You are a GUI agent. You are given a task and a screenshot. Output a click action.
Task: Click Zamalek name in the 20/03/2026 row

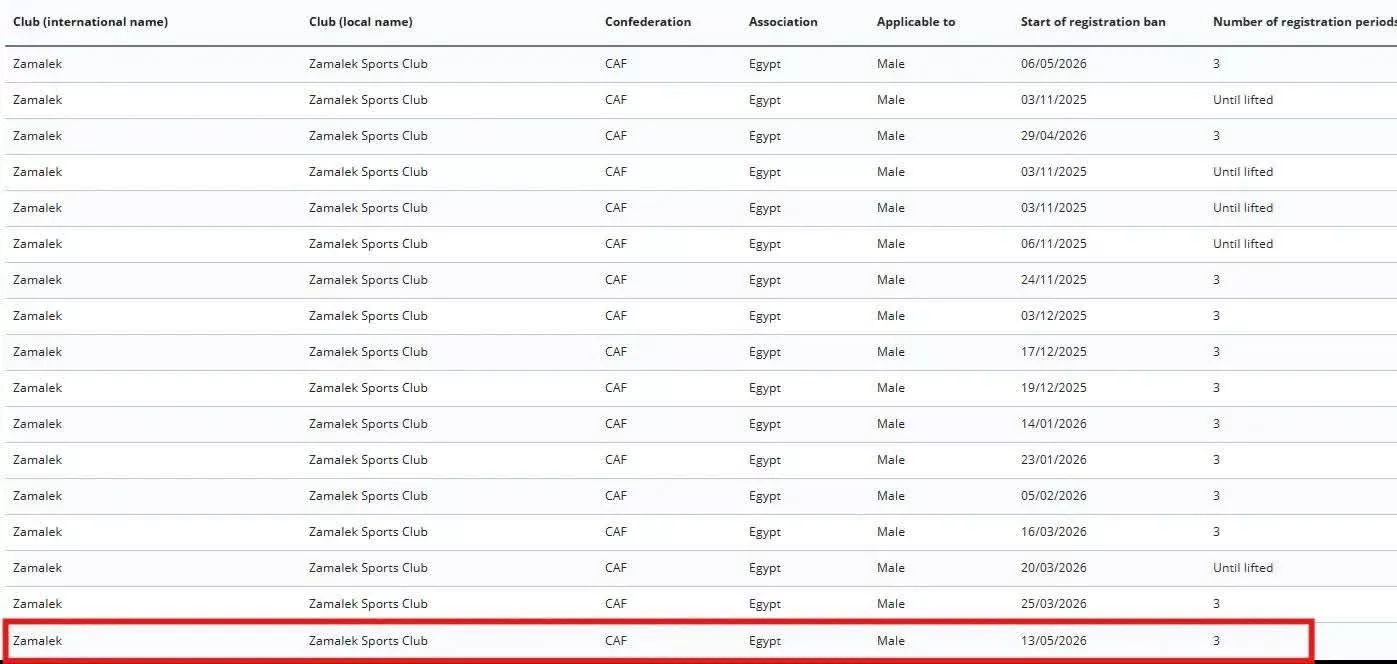(x=37, y=568)
